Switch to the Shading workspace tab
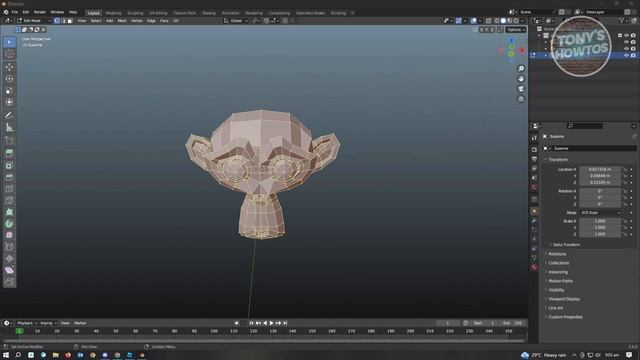This screenshot has height=360, width=640. (209, 13)
